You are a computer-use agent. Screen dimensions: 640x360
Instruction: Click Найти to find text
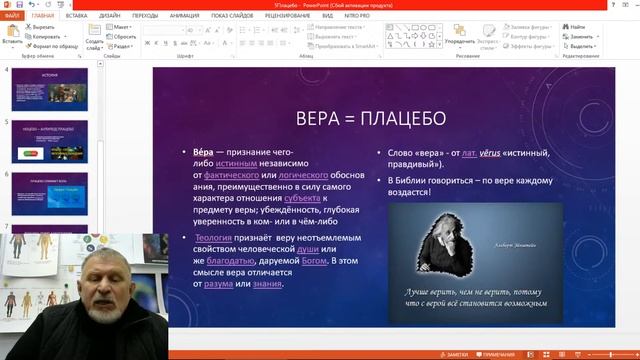coord(574,27)
